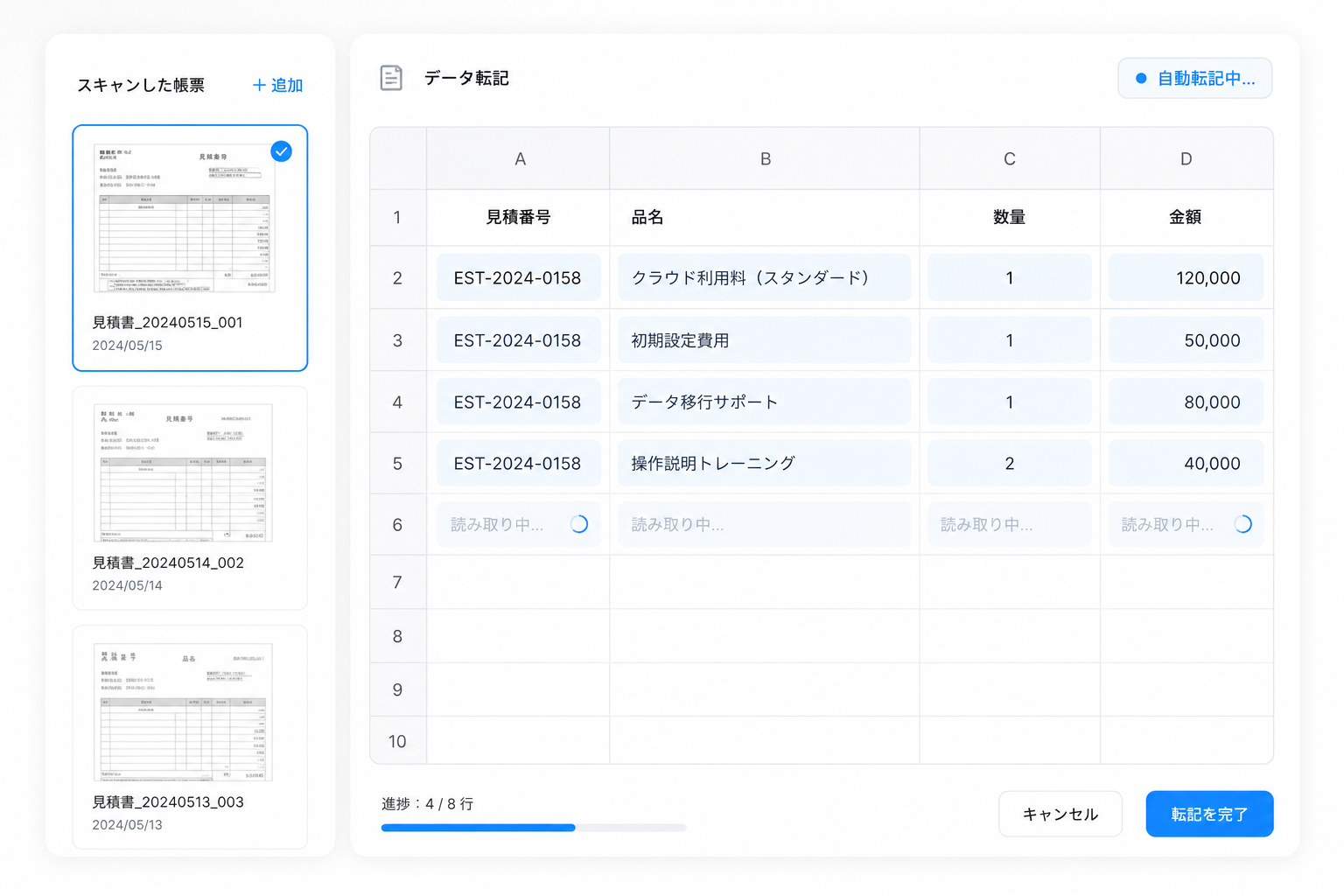Click the transcription progress bar
This screenshot has height=896, width=1344.
pos(534,827)
